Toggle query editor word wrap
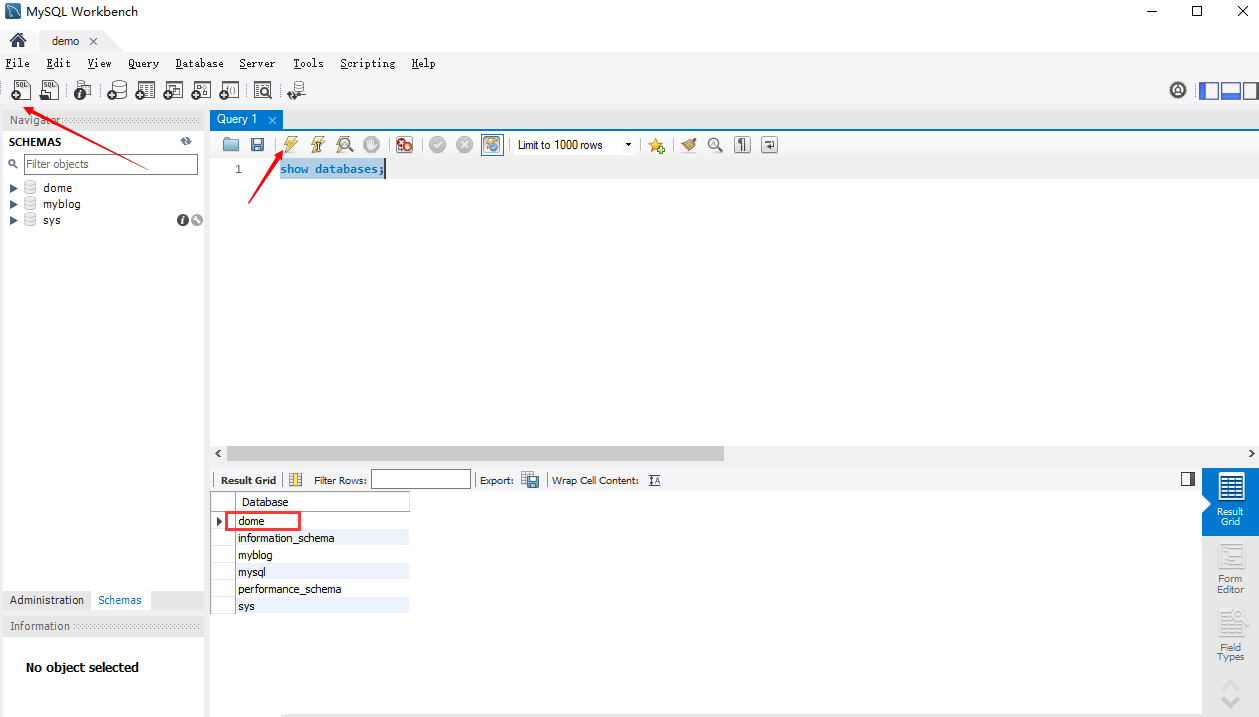The image size is (1259, 717). (x=769, y=145)
